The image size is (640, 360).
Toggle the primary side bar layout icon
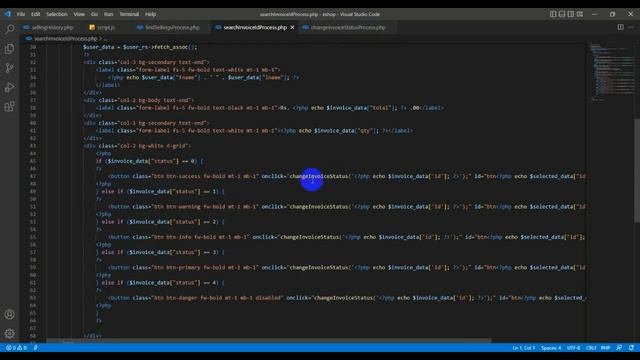pos(553,14)
